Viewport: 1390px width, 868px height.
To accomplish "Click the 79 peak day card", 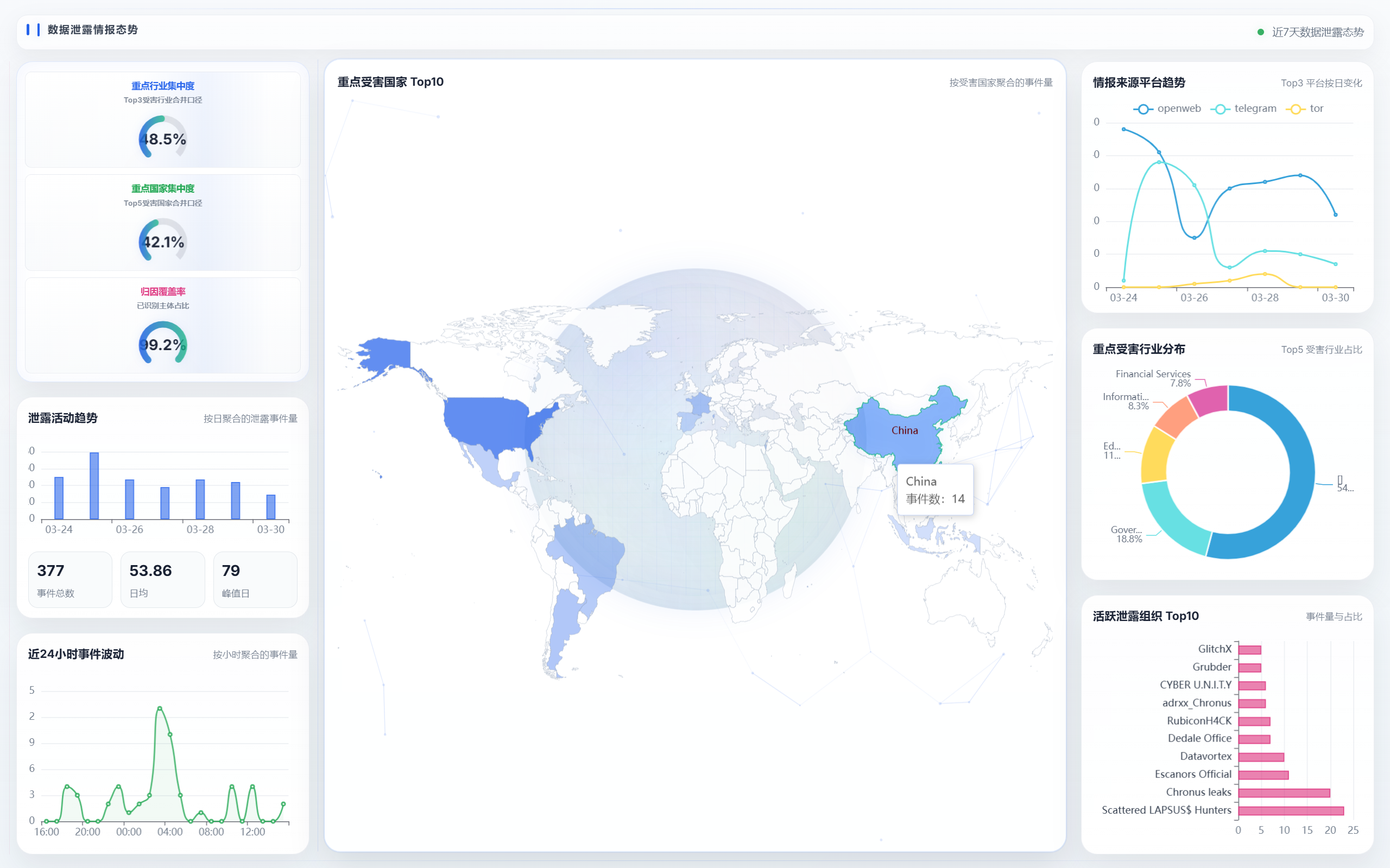I will (255, 579).
